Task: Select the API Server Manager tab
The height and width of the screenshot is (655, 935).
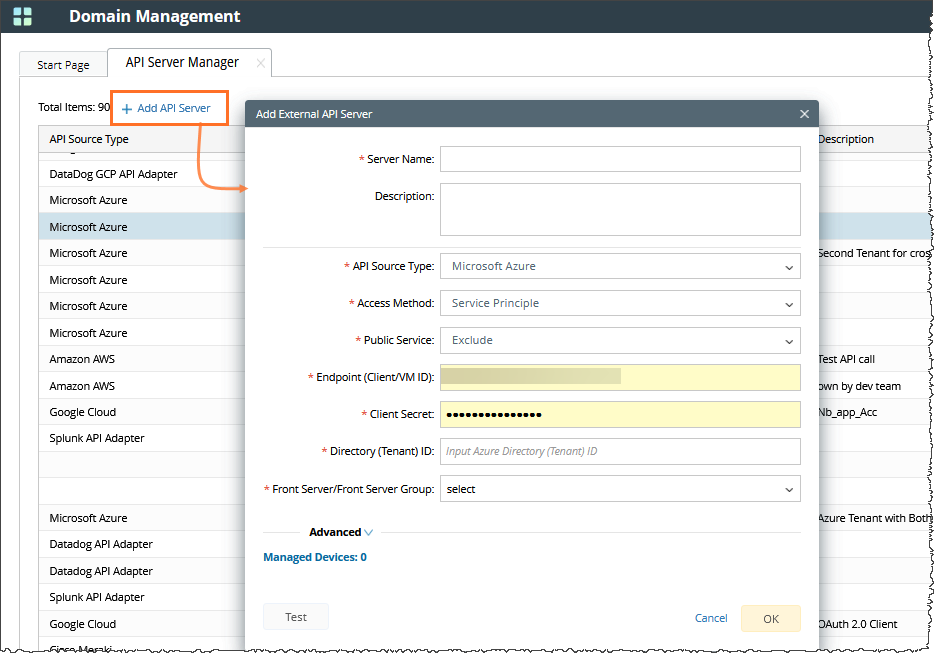Action: point(181,63)
